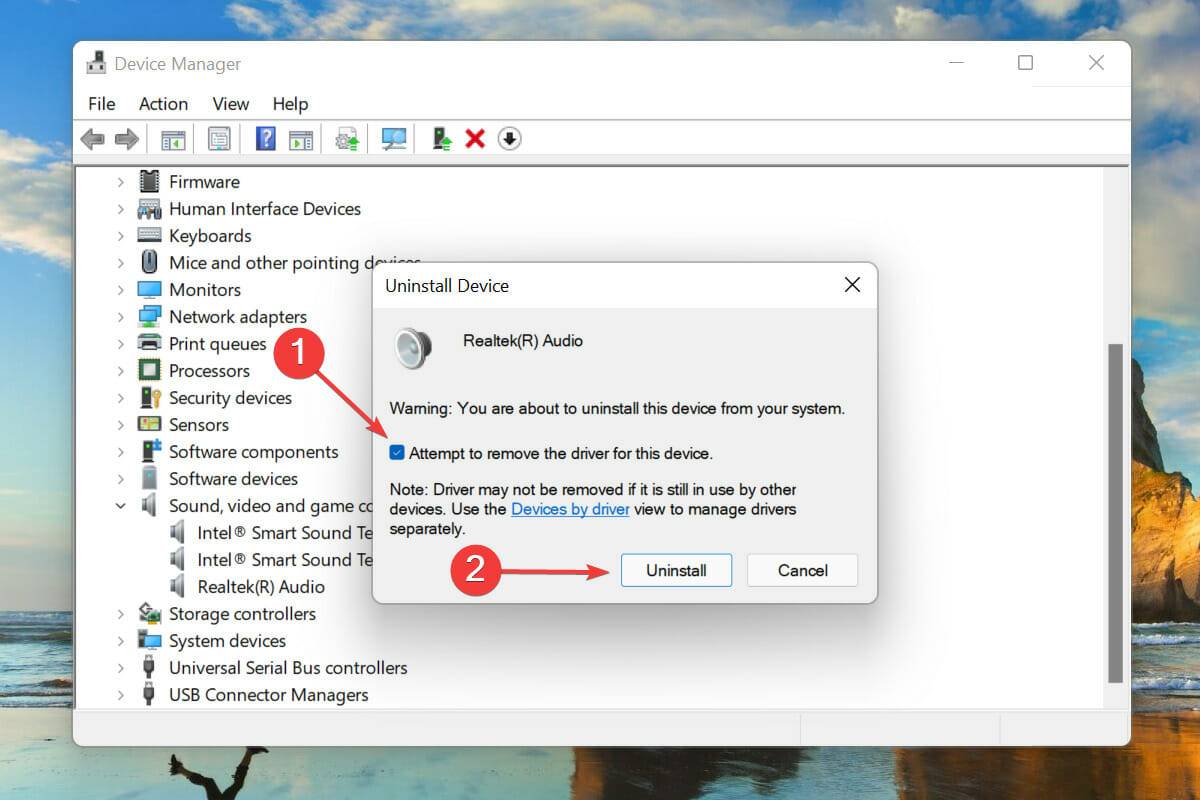1200x800 pixels.
Task: Open Help with the blue question mark icon
Action: coord(265,138)
